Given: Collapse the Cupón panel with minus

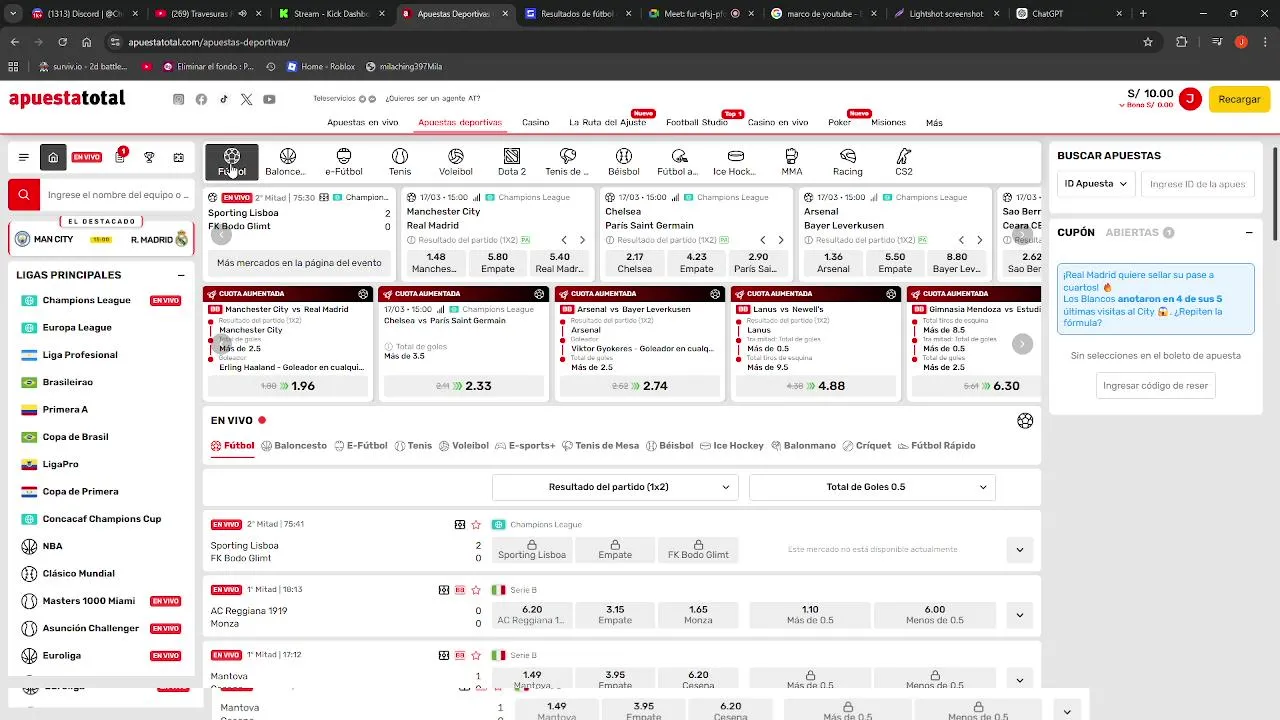Looking at the screenshot, I should pyautogui.click(x=1249, y=232).
